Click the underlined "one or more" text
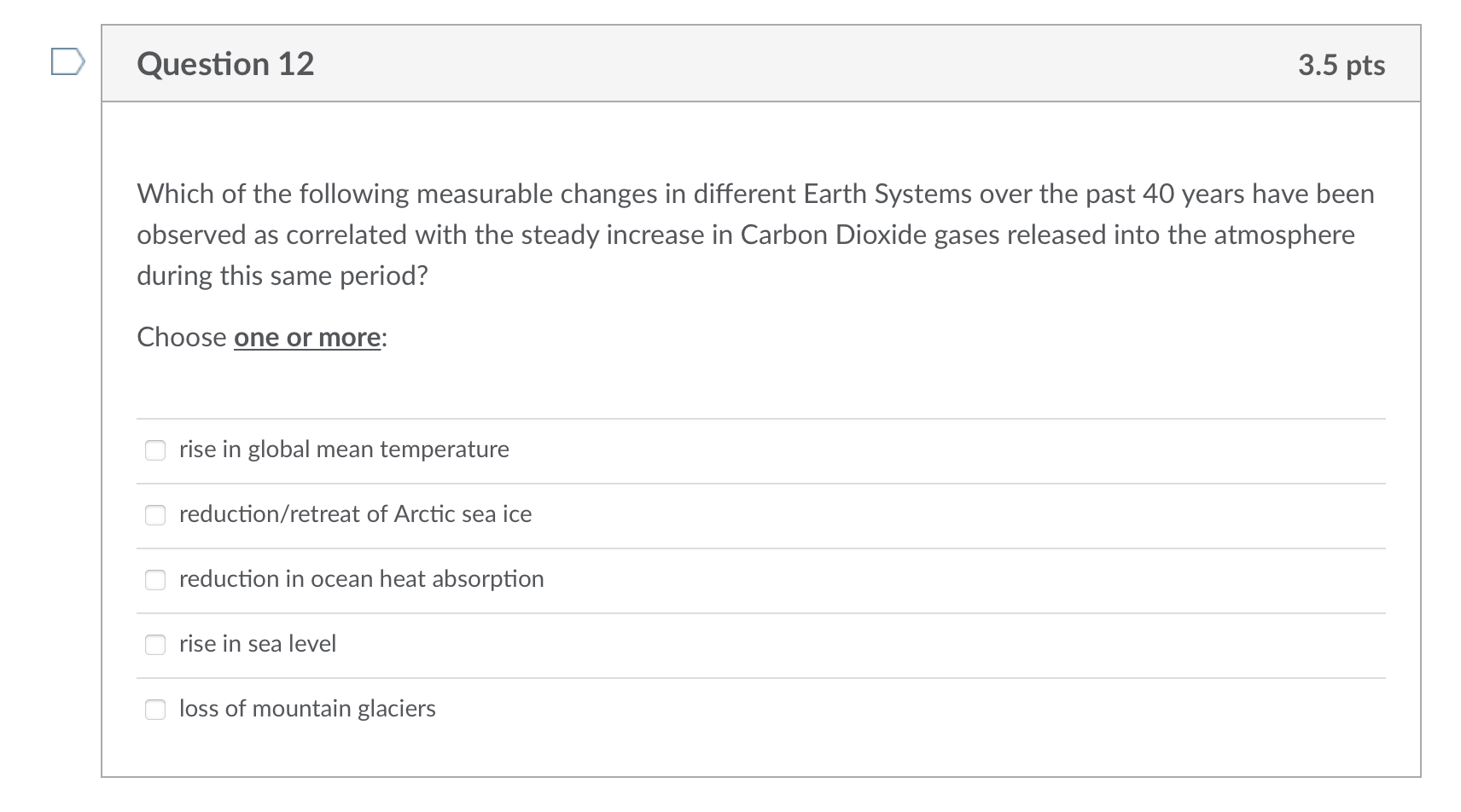1461x812 pixels. (x=307, y=338)
